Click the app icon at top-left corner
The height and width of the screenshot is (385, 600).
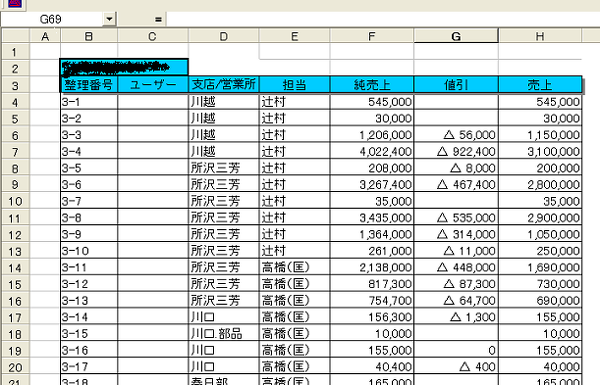click(x=14, y=4)
